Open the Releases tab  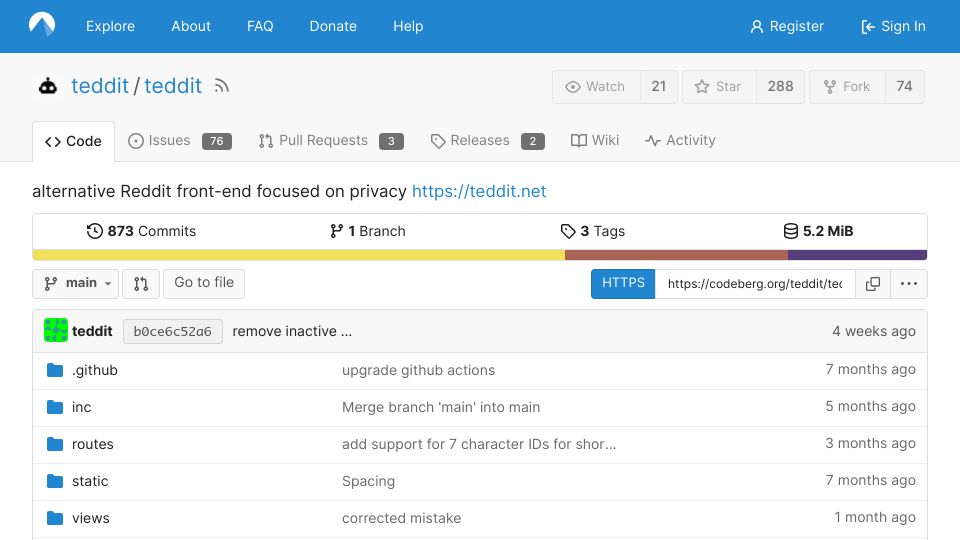pyautogui.click(x=487, y=141)
